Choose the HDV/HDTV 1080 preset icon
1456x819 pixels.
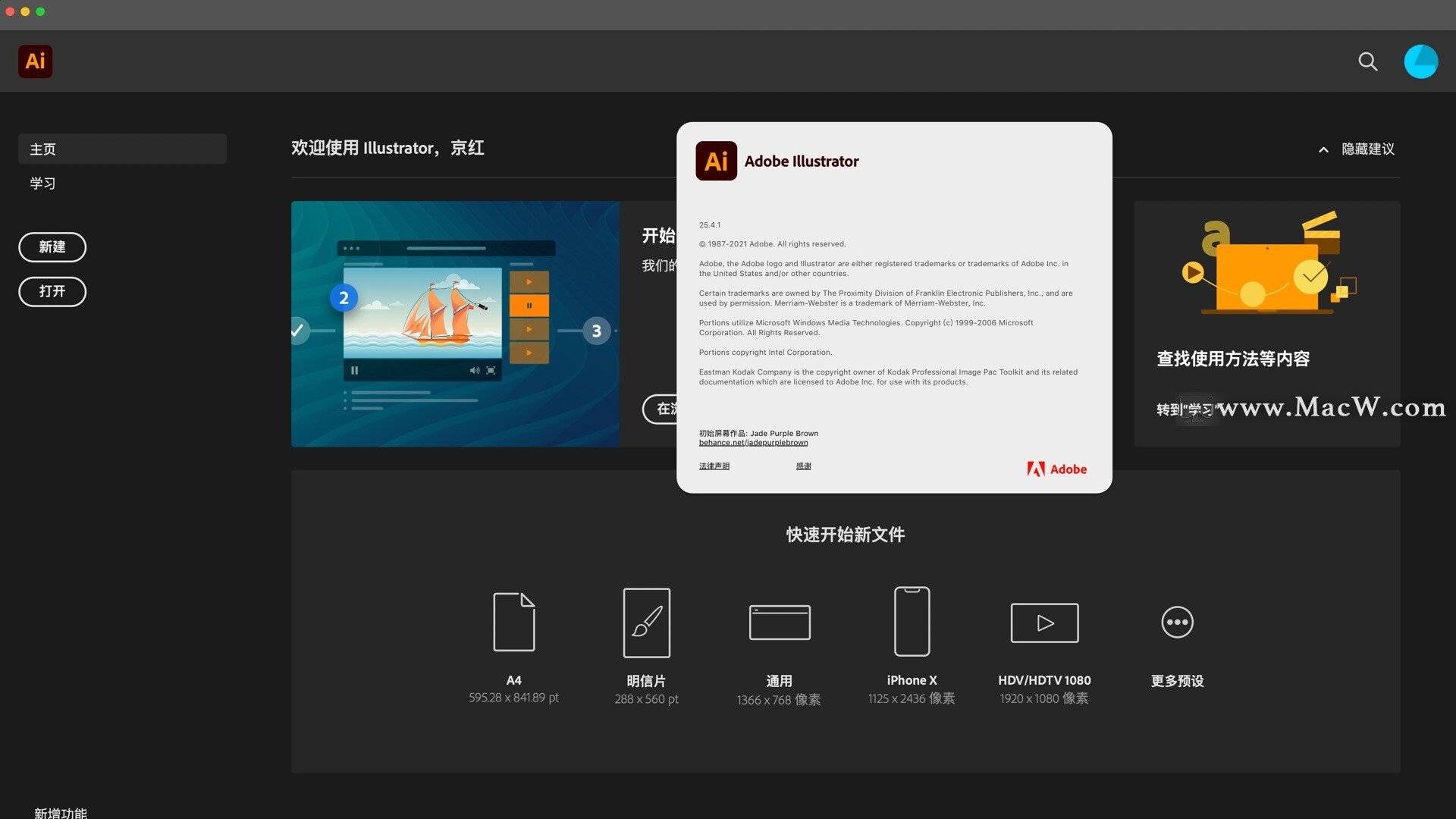(1044, 623)
